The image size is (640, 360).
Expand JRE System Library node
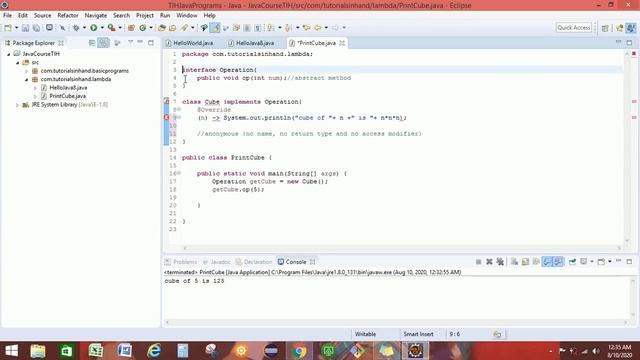coord(18,105)
